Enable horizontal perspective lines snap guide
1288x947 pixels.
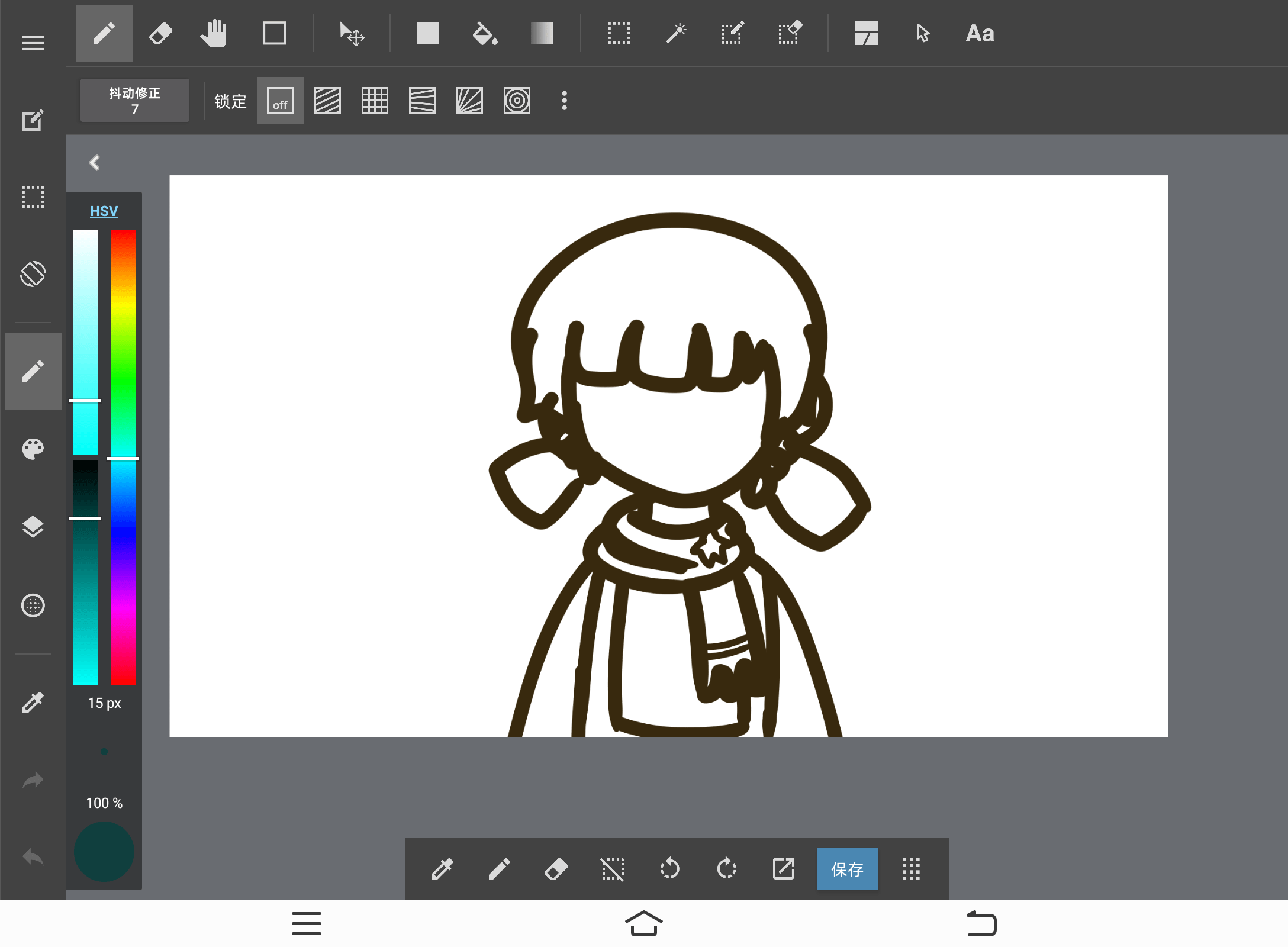[422, 101]
